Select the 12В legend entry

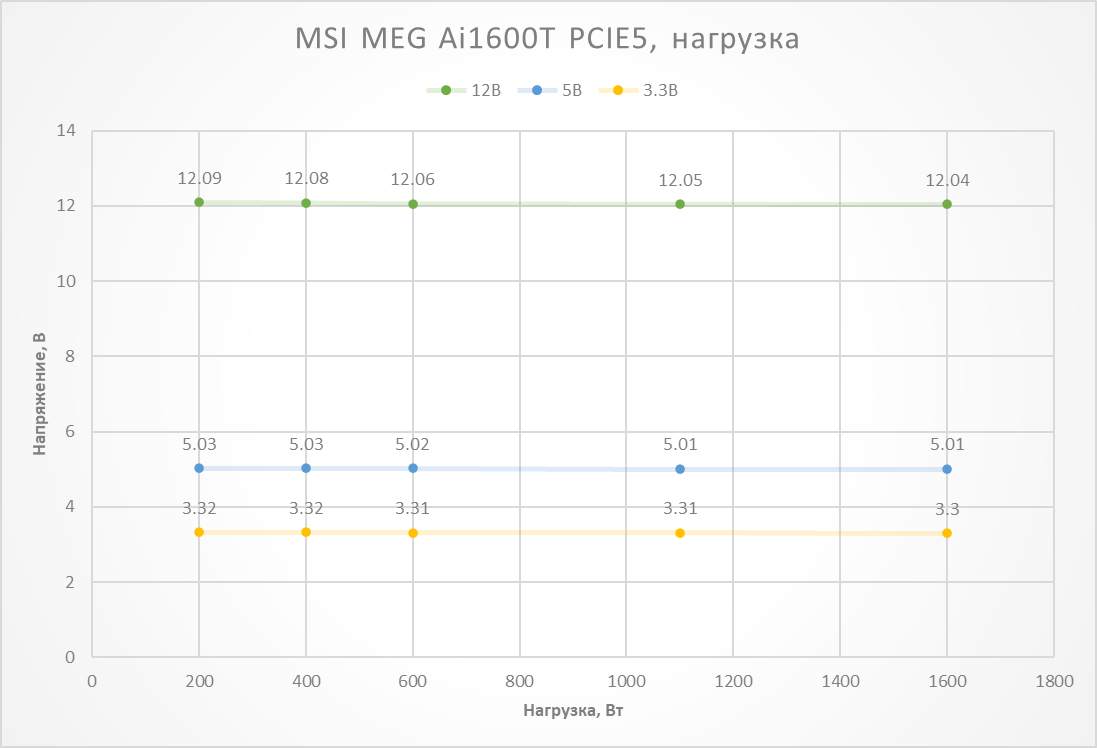pos(464,90)
